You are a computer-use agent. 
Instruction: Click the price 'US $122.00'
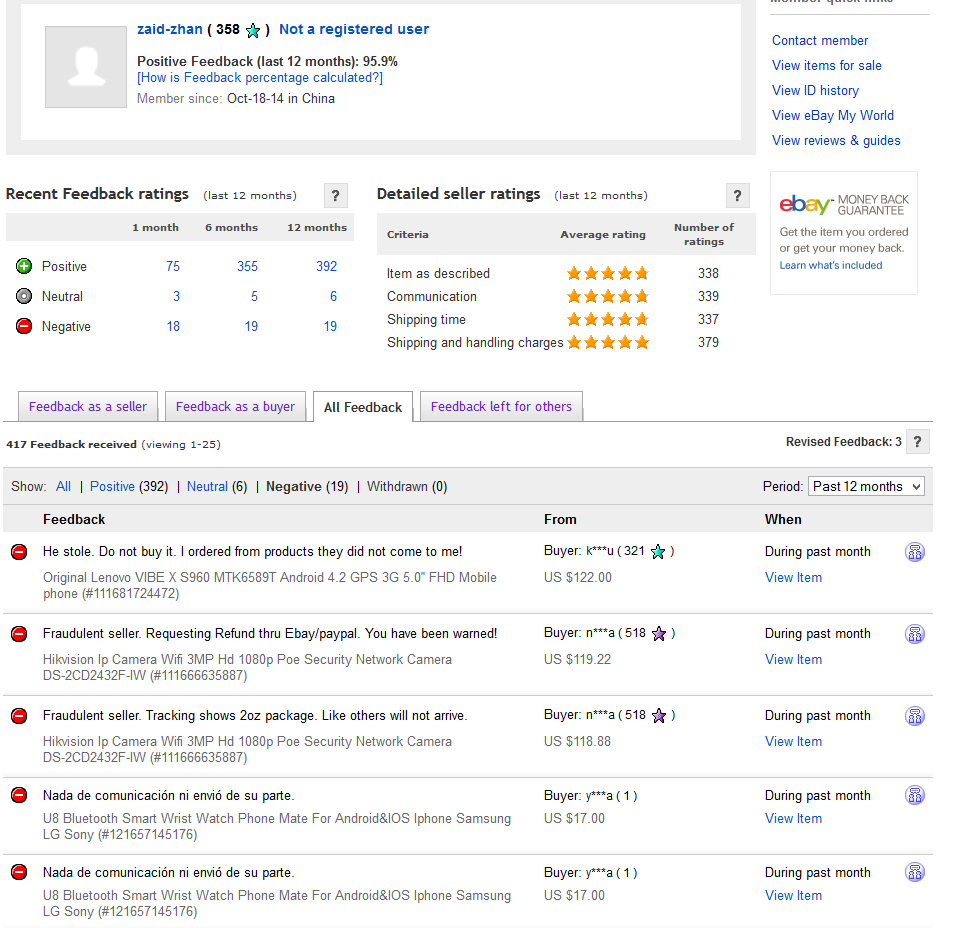pos(578,577)
